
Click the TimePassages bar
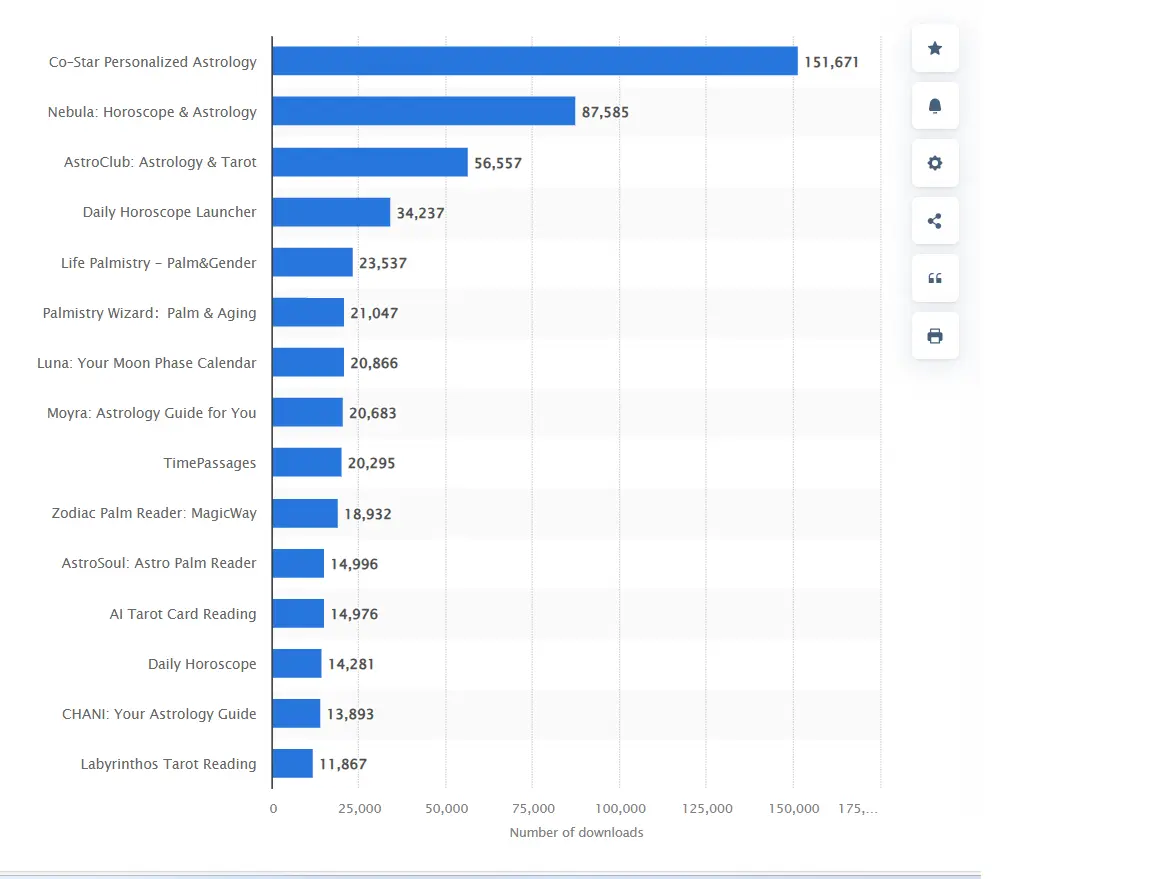[307, 462]
